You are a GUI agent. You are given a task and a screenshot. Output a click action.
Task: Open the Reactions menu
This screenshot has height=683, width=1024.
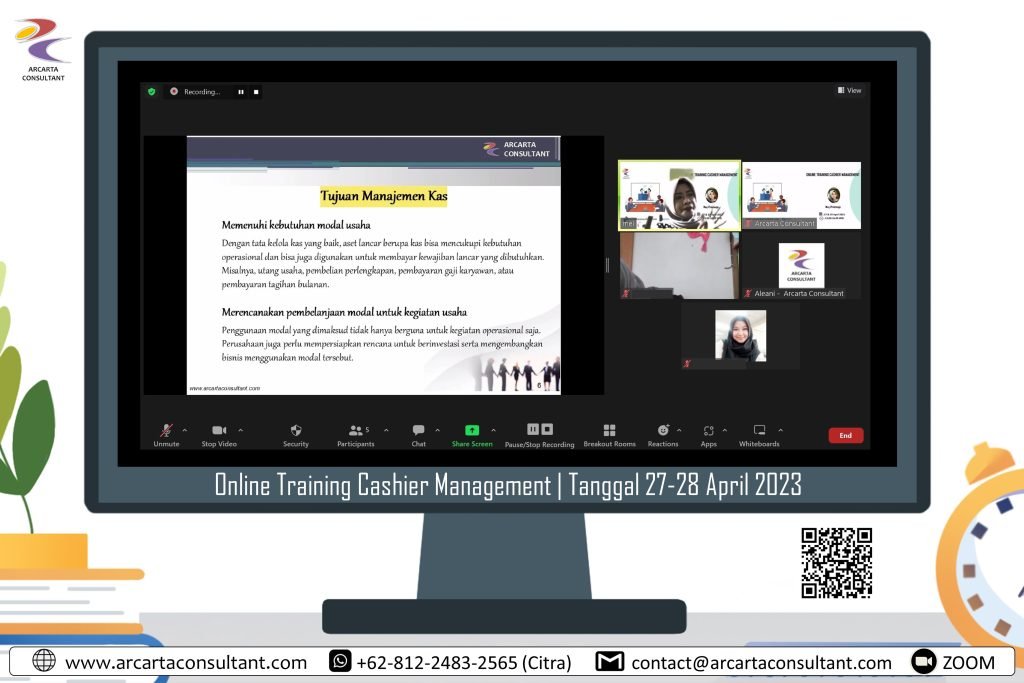662,434
